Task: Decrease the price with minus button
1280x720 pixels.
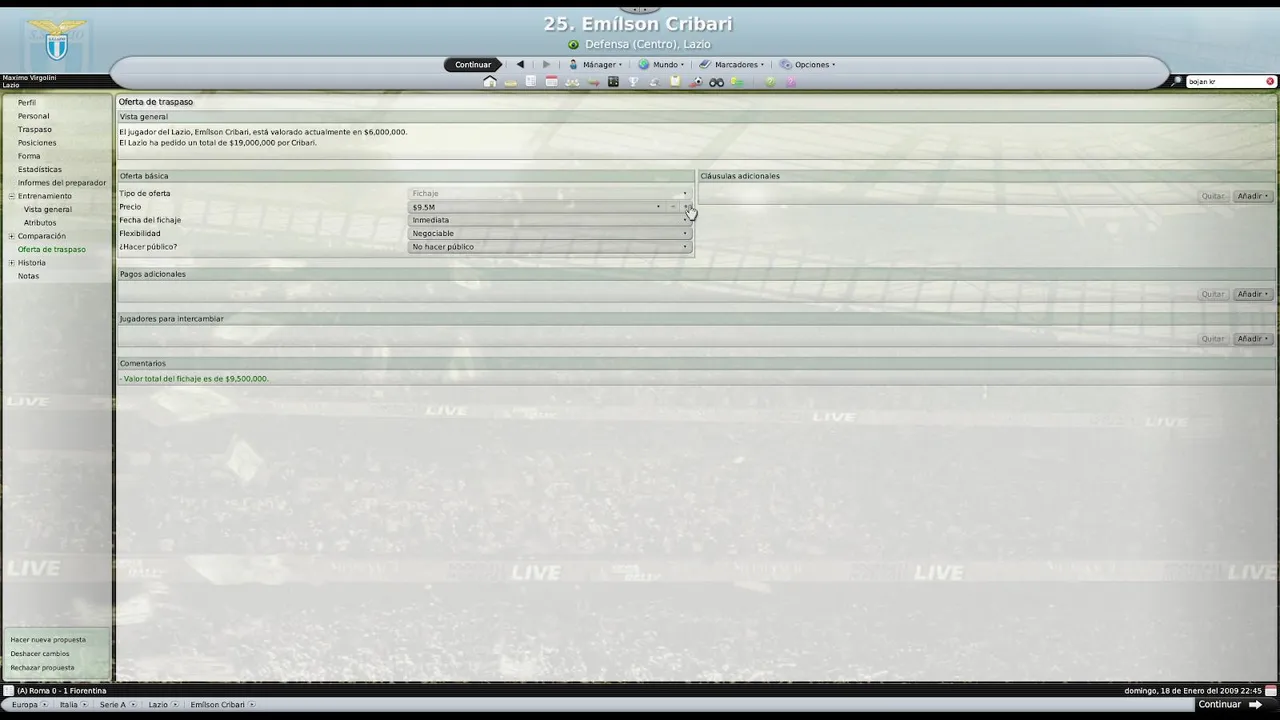Action: click(x=673, y=207)
